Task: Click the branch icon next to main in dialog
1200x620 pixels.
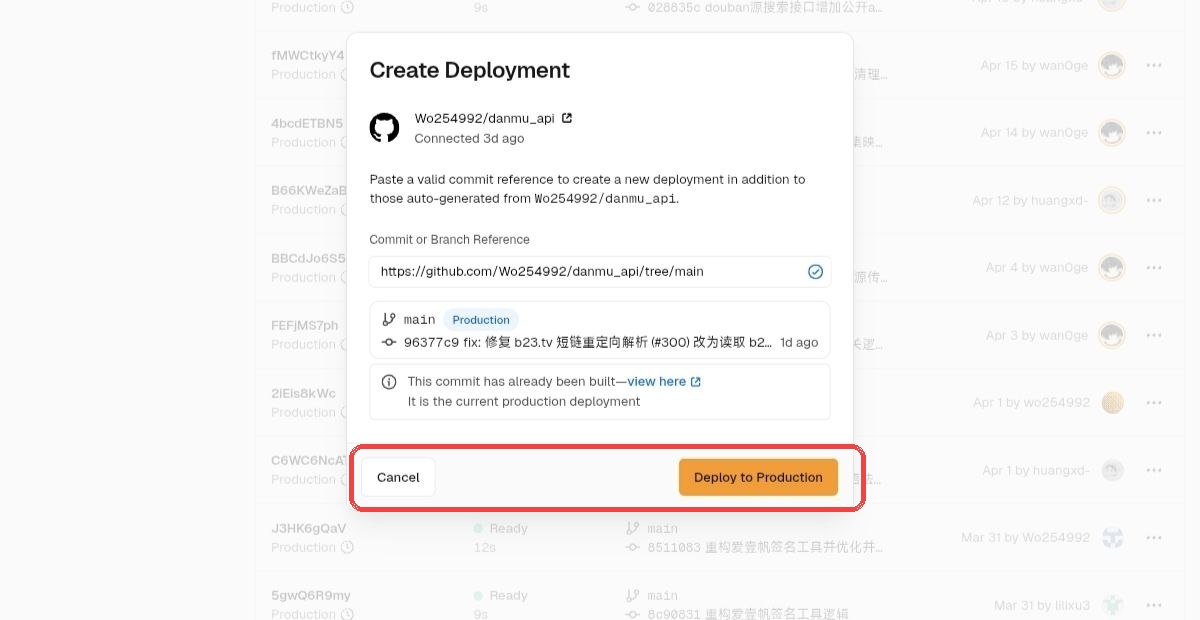Action: (389, 319)
